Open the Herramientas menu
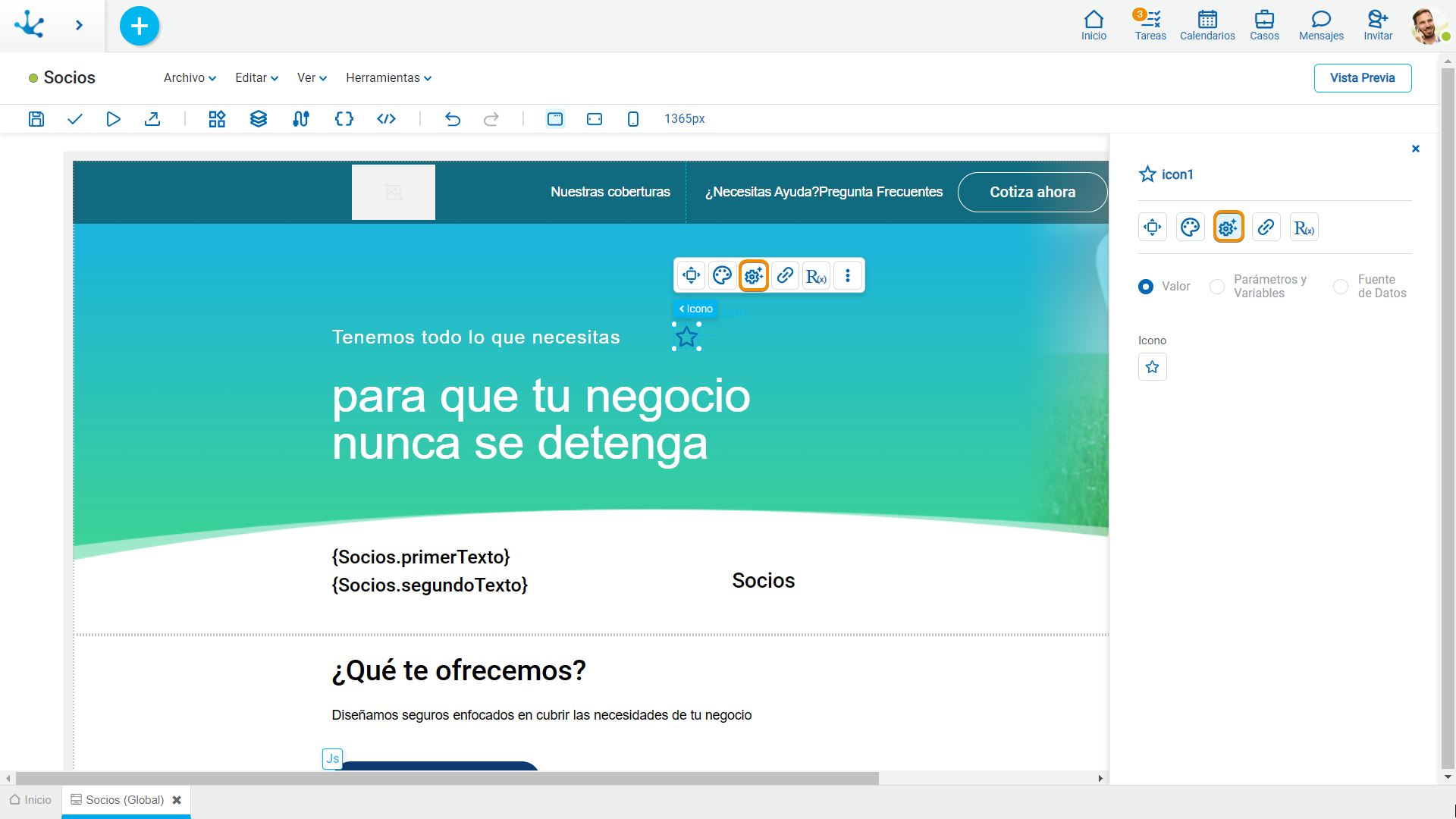The width and height of the screenshot is (1456, 819). (x=388, y=78)
